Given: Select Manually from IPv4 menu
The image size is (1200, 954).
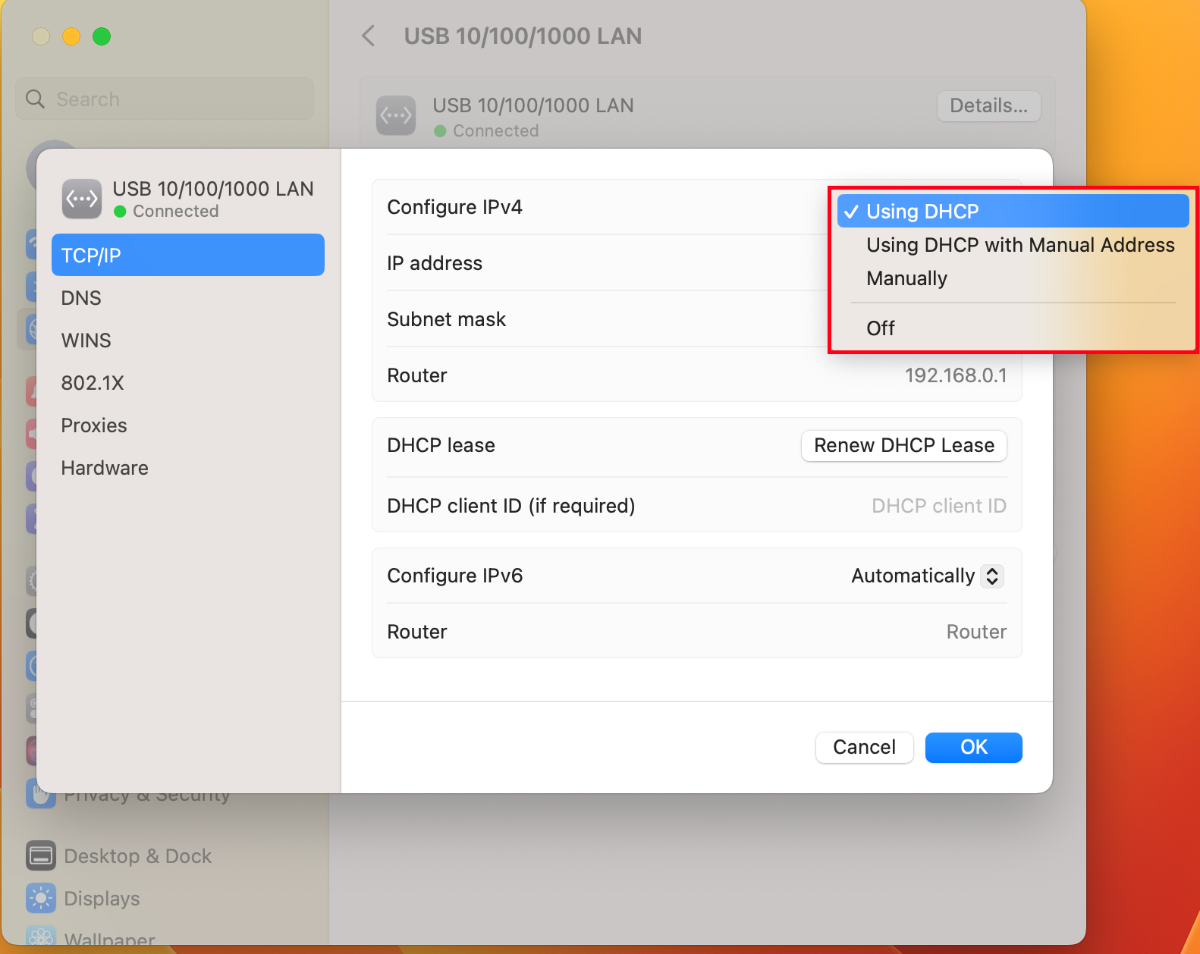Looking at the screenshot, I should pyautogui.click(x=906, y=279).
